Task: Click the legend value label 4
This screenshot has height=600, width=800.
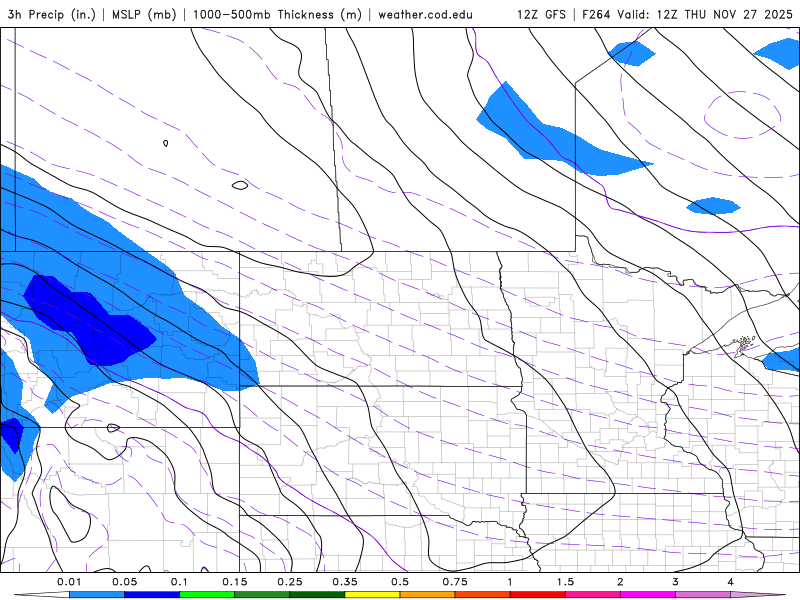Action: coord(731,582)
